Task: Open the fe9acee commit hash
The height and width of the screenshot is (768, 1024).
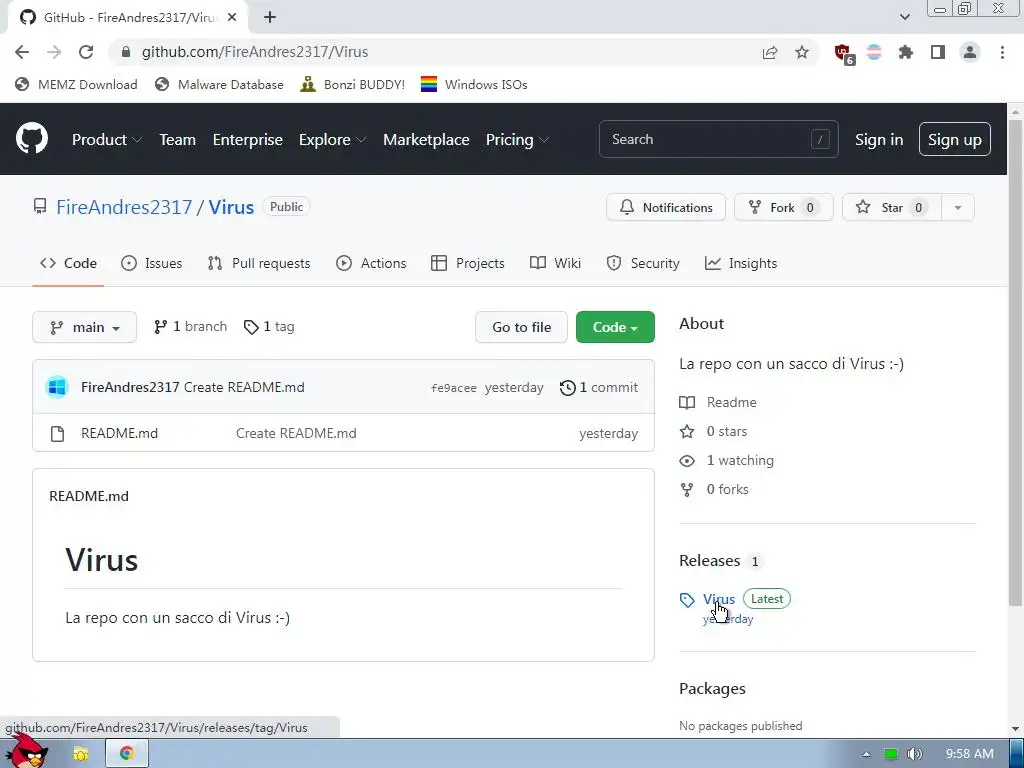Action: point(453,388)
